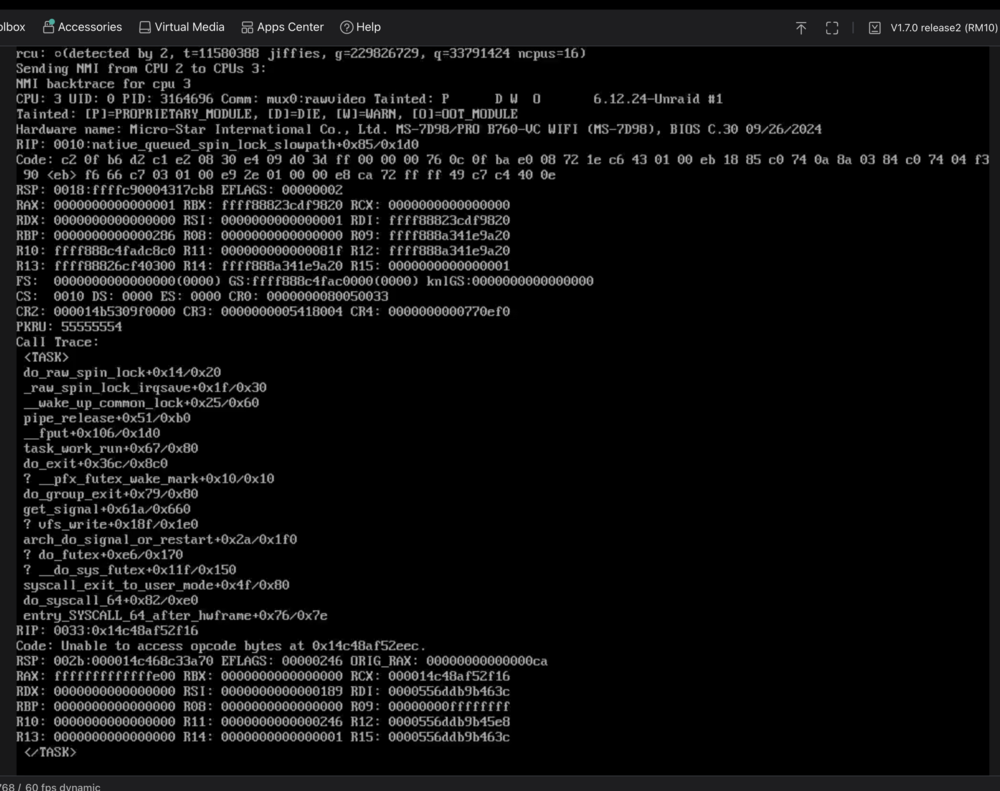Open the Accessories menu

tap(82, 27)
